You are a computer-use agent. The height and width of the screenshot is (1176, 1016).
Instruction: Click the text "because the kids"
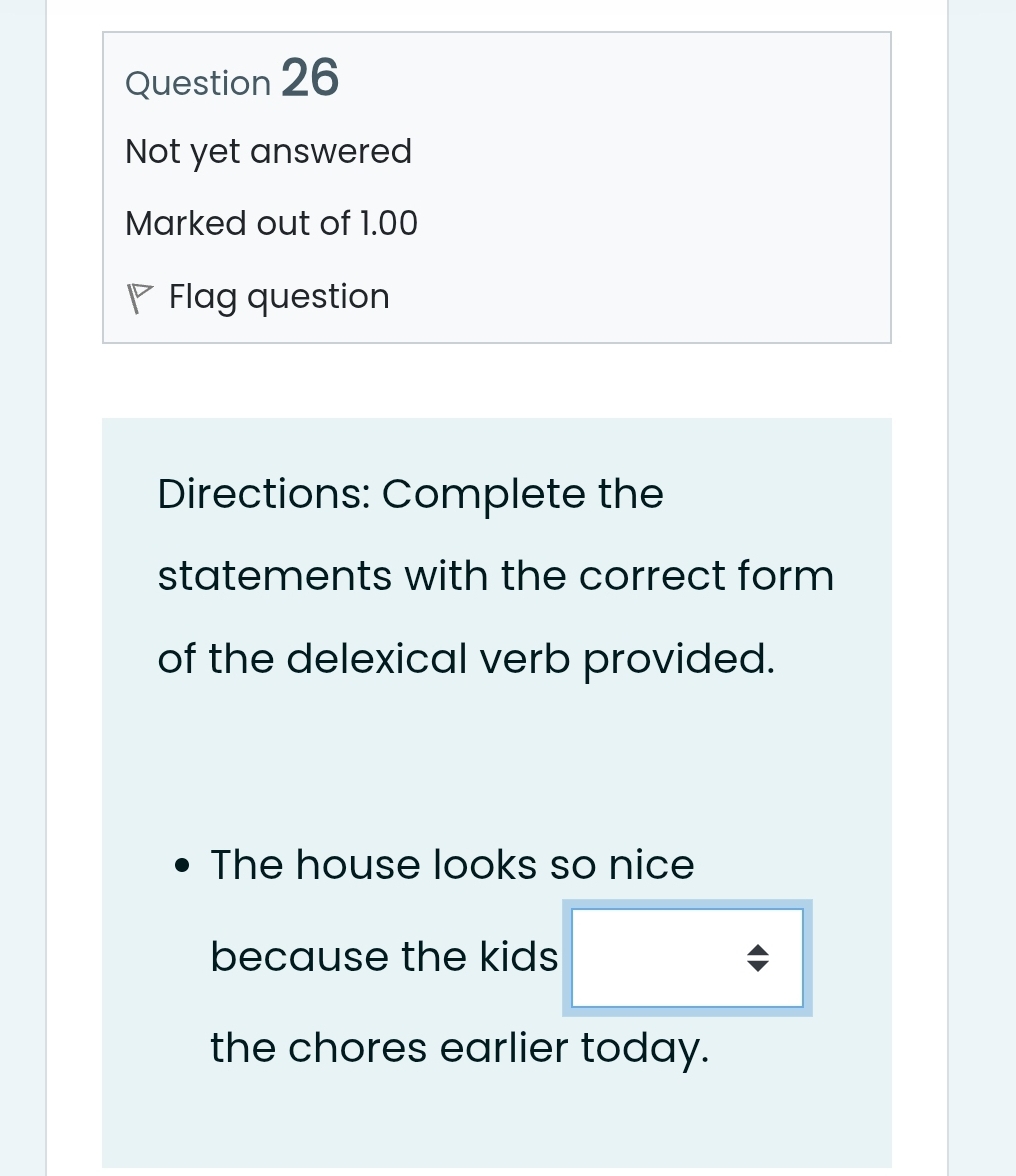tap(384, 957)
